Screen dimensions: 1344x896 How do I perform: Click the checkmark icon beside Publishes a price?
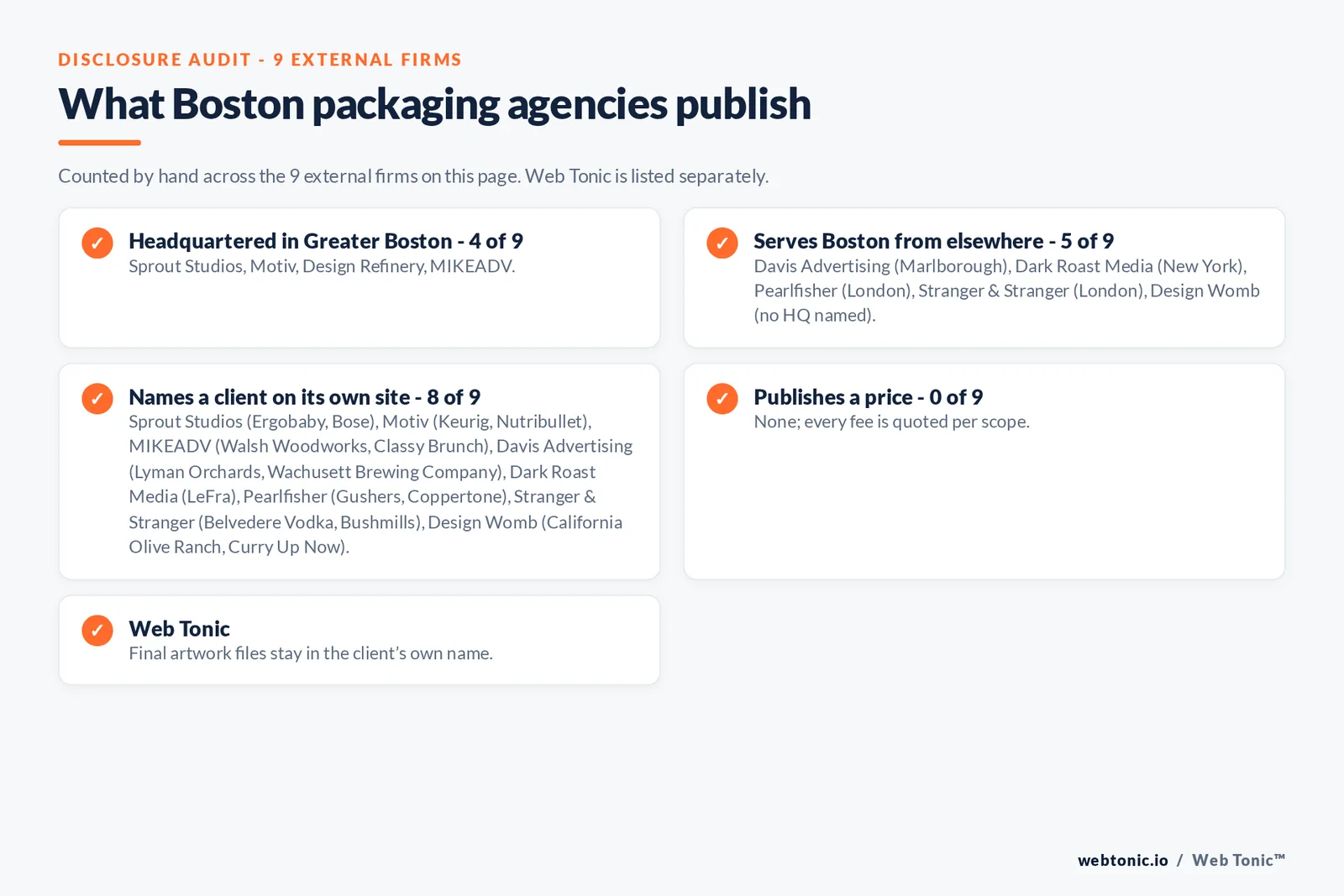click(x=722, y=398)
